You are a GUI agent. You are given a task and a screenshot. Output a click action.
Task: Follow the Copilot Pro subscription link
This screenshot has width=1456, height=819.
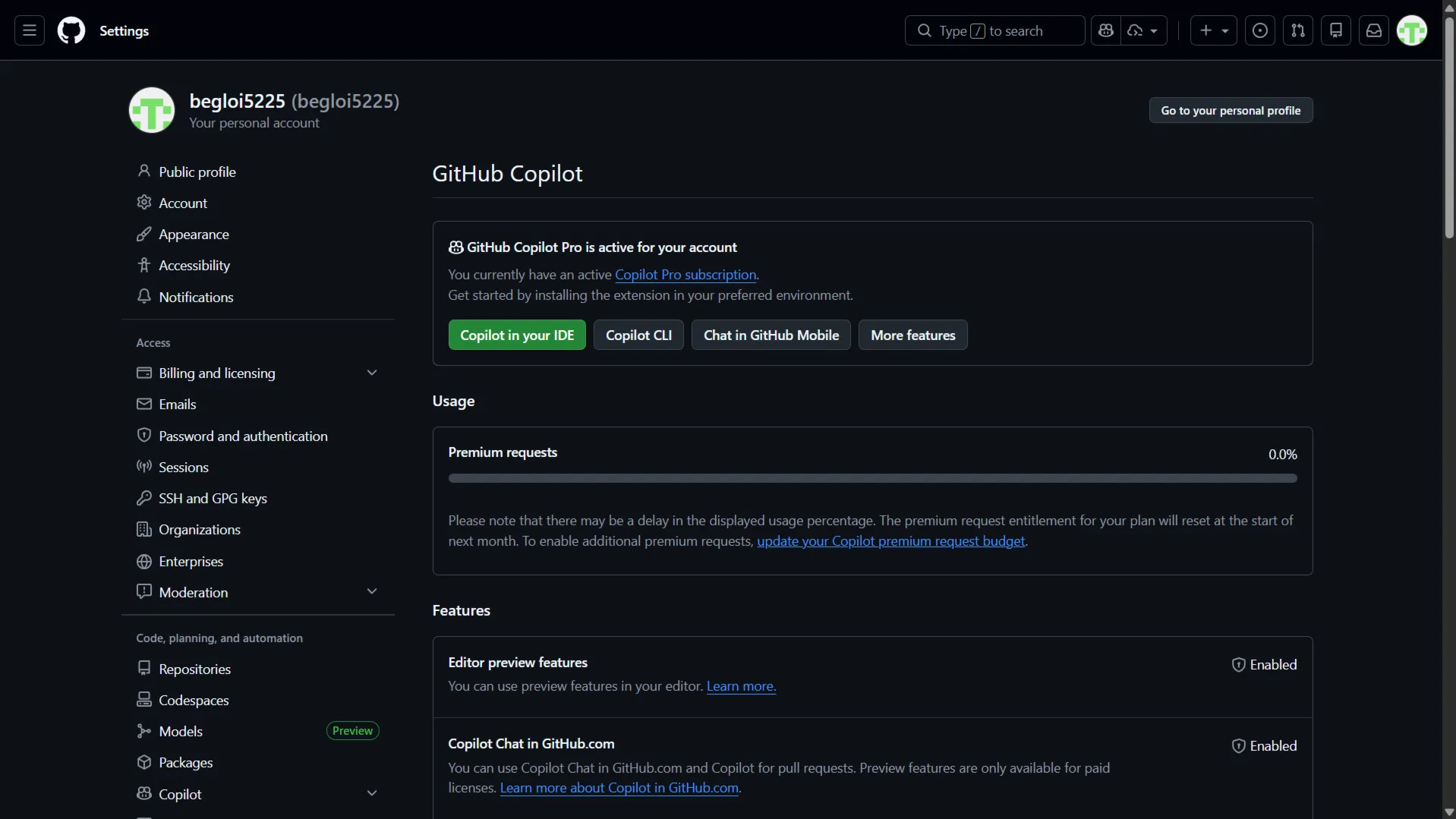[685, 275]
